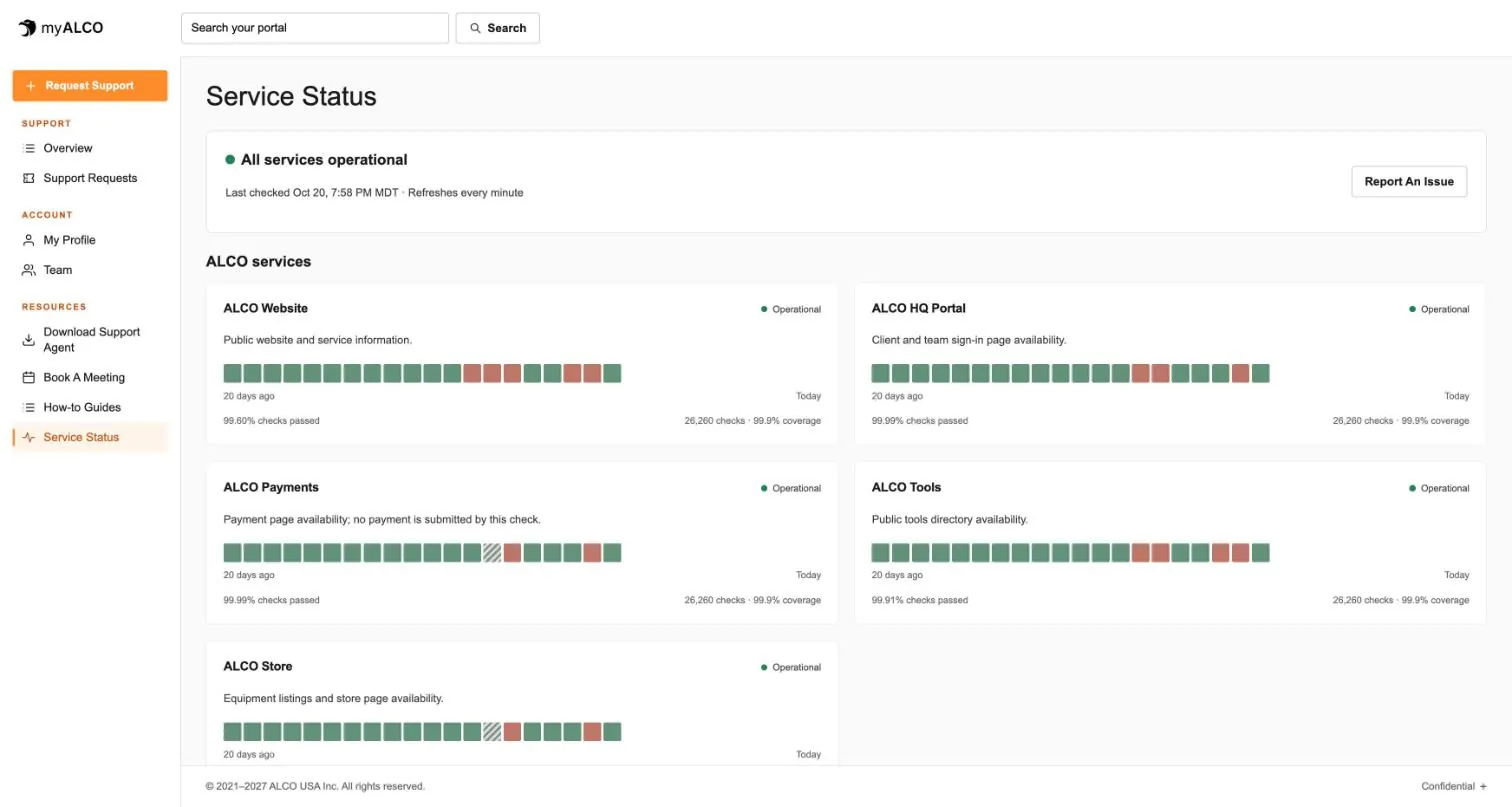Click the "99.91% checks passed" text
The height and width of the screenshot is (807, 1512).
click(x=920, y=601)
